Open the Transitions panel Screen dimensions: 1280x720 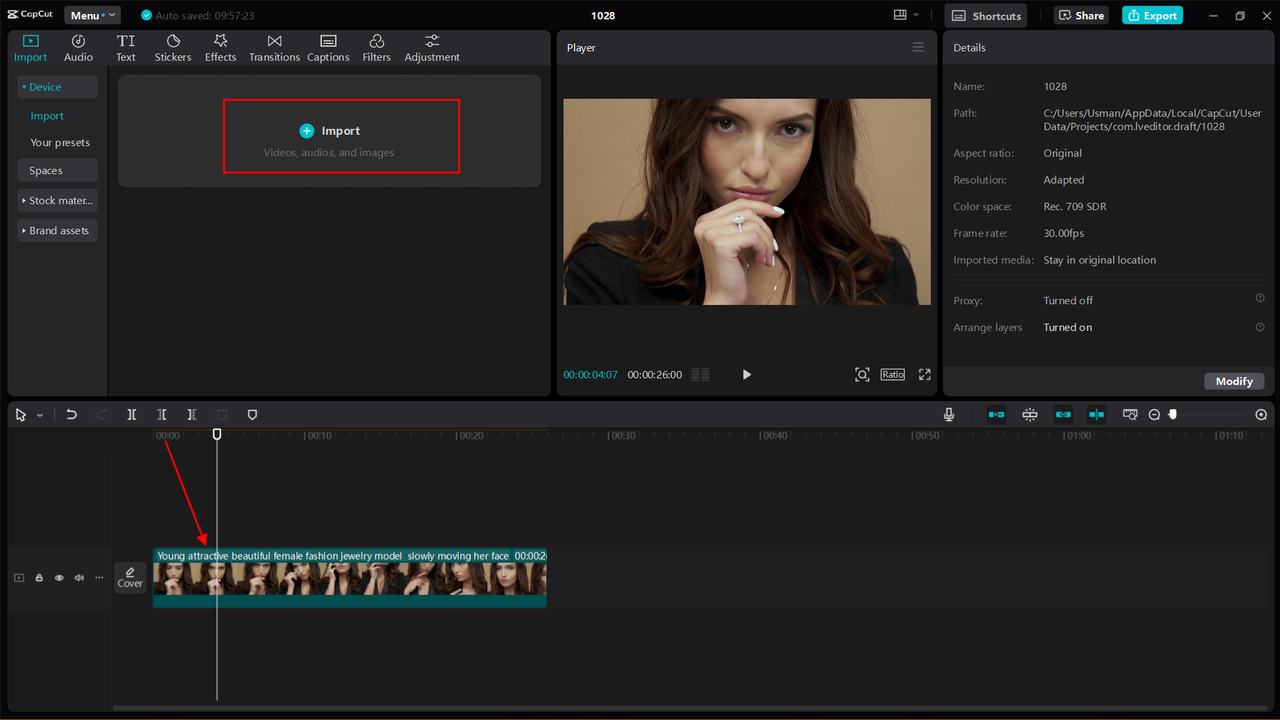point(274,46)
